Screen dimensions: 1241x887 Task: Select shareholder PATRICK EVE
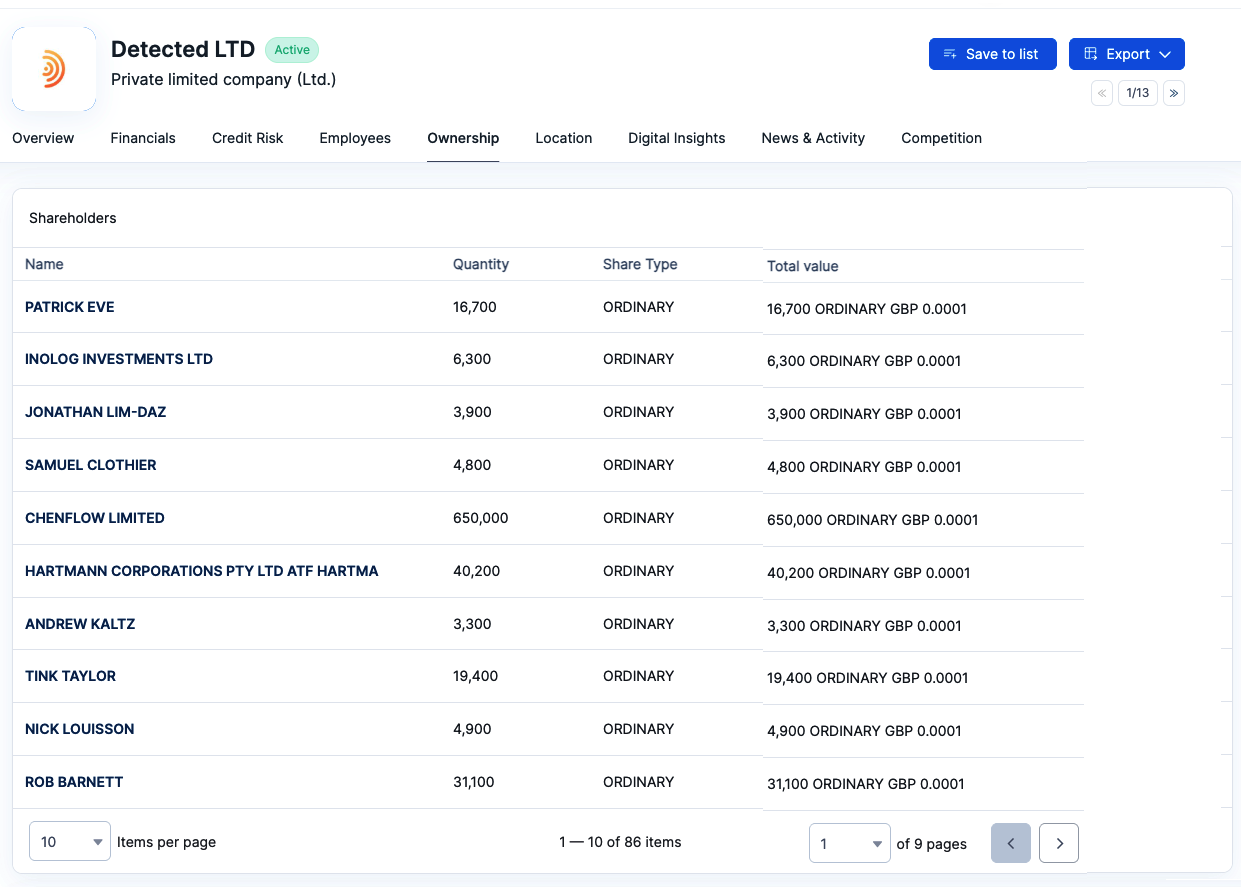click(70, 307)
